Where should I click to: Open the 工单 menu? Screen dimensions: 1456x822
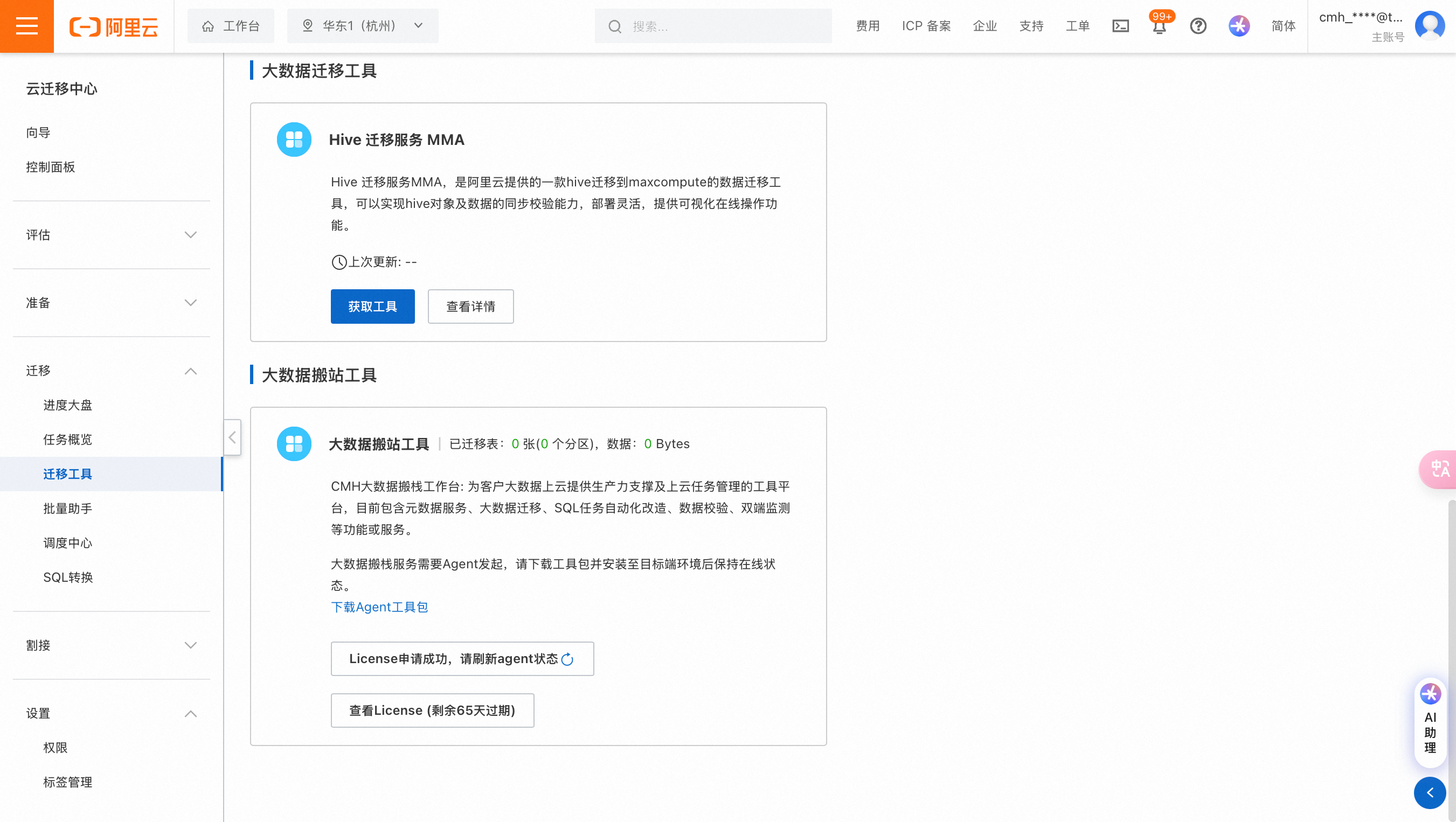click(1077, 26)
